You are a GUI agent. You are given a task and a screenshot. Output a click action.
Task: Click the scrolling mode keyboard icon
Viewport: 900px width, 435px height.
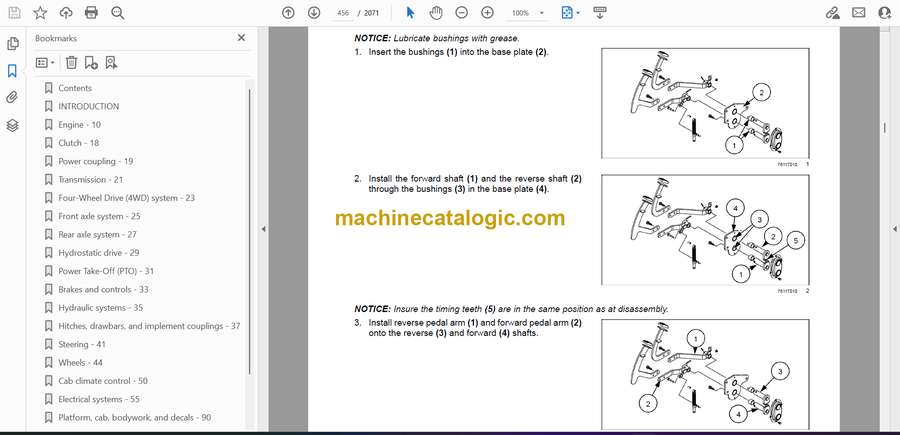pyautogui.click(x=600, y=13)
